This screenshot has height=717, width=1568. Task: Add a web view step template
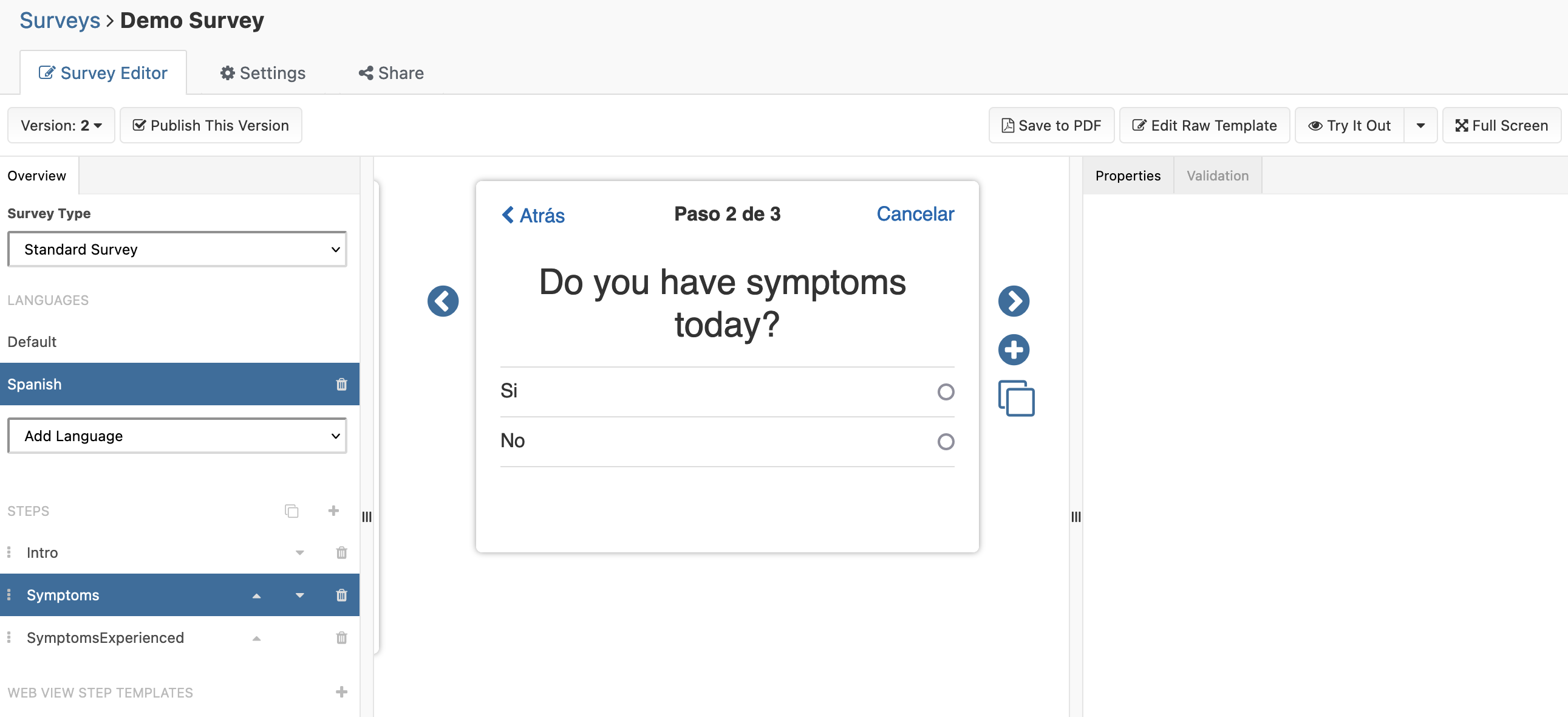coord(341,692)
